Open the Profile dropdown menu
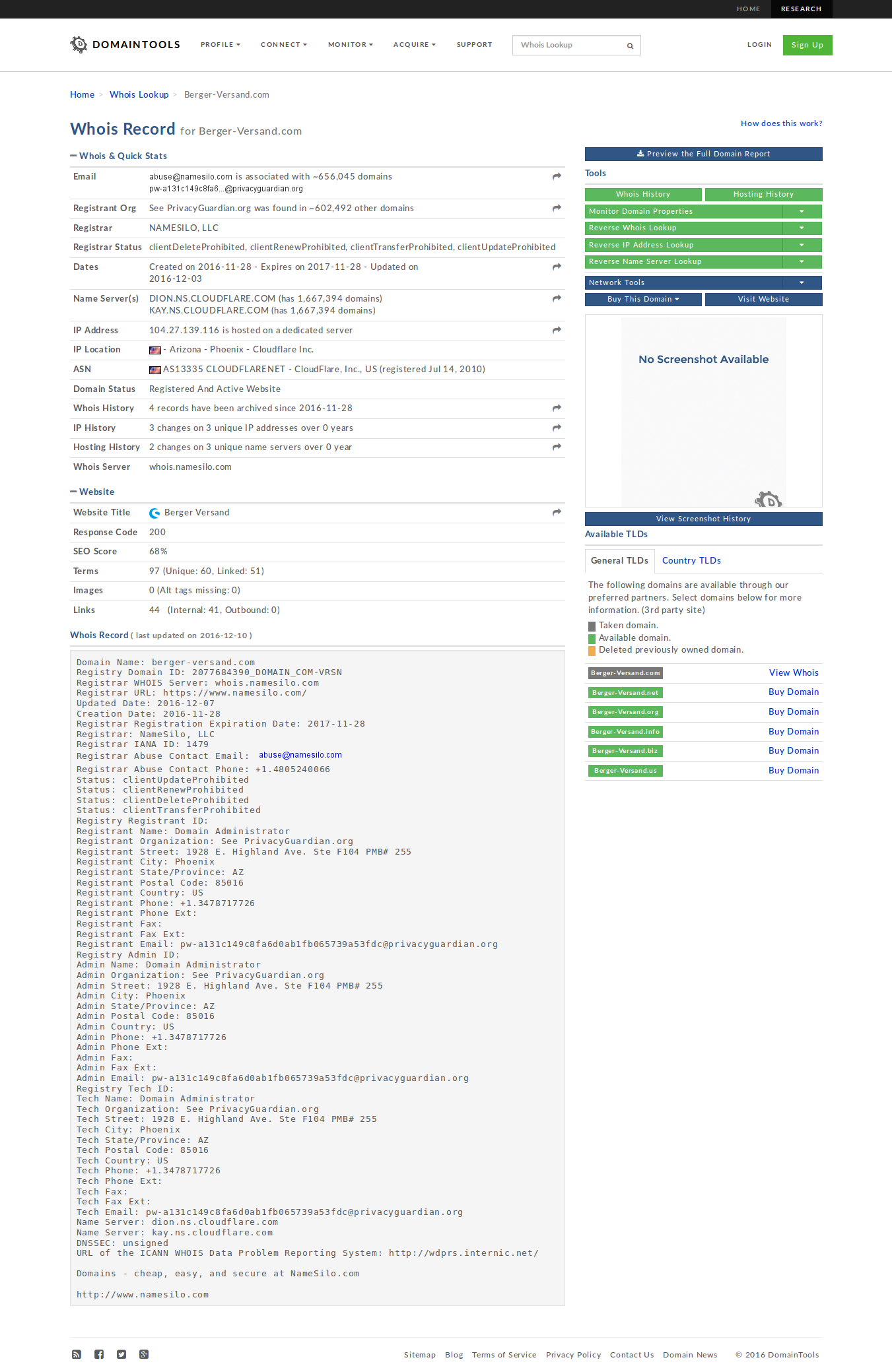 click(221, 45)
